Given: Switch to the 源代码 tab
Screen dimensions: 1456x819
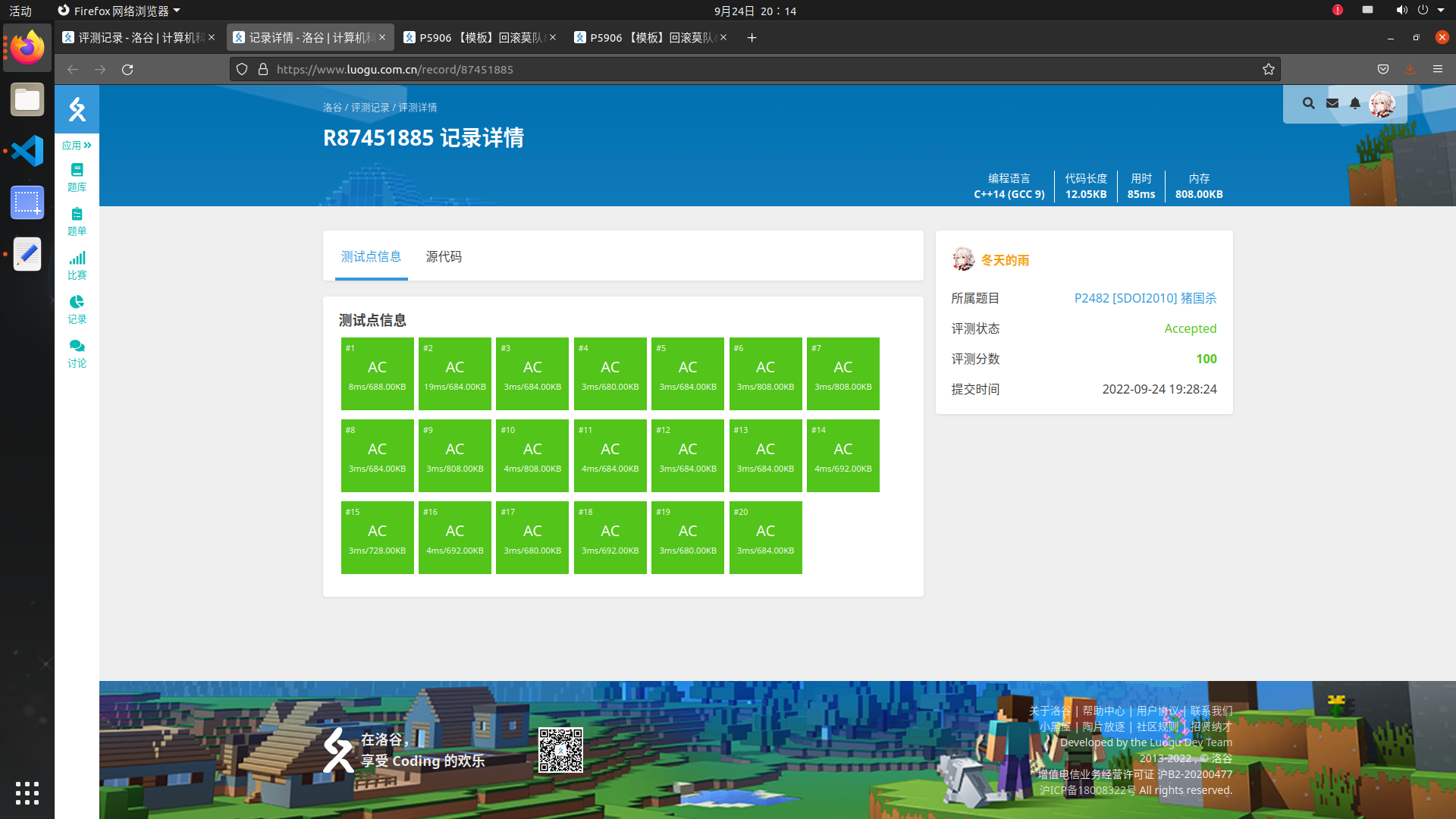Looking at the screenshot, I should tap(444, 256).
